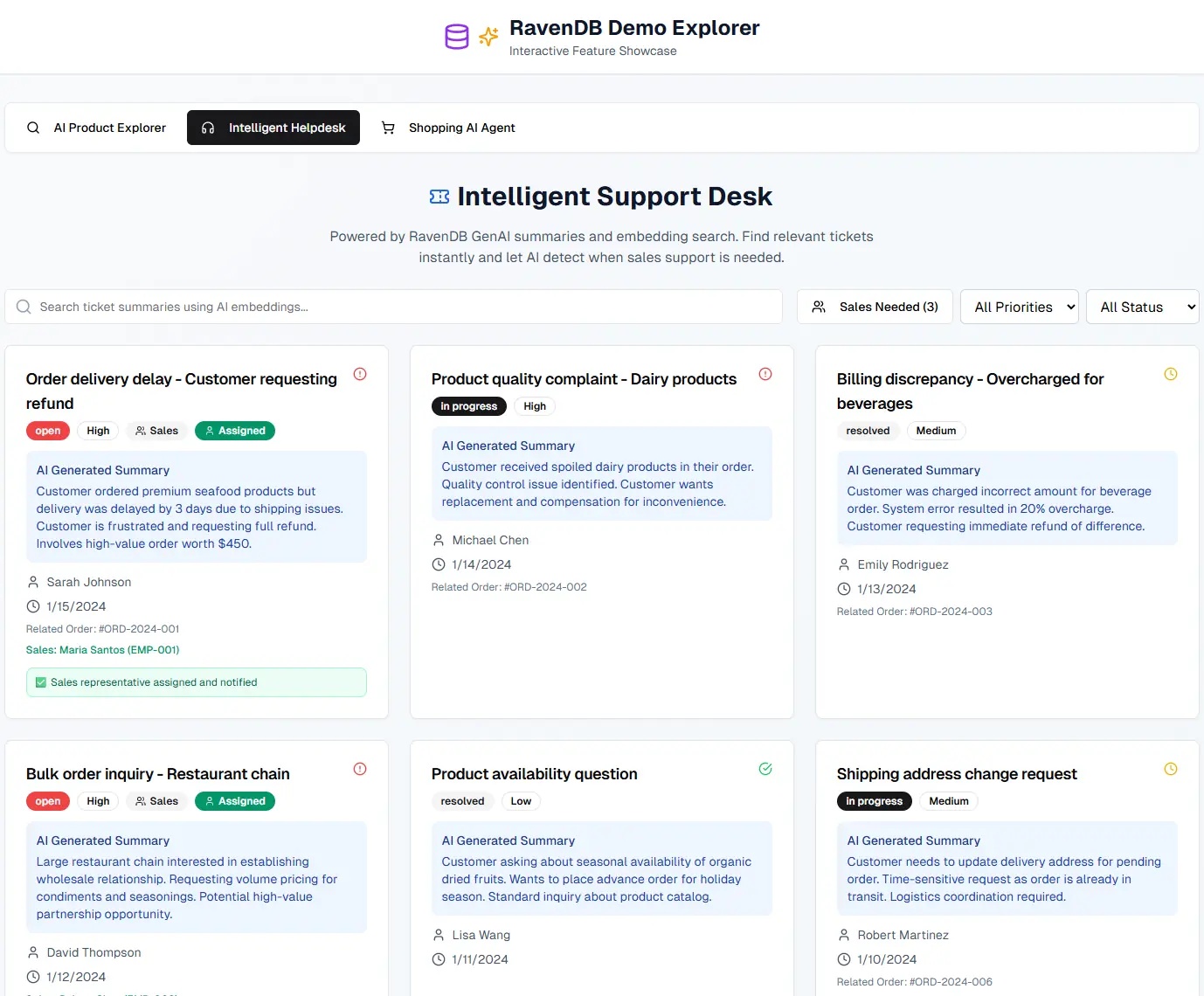Toggle the Sales Needed (3) filter

point(875,307)
